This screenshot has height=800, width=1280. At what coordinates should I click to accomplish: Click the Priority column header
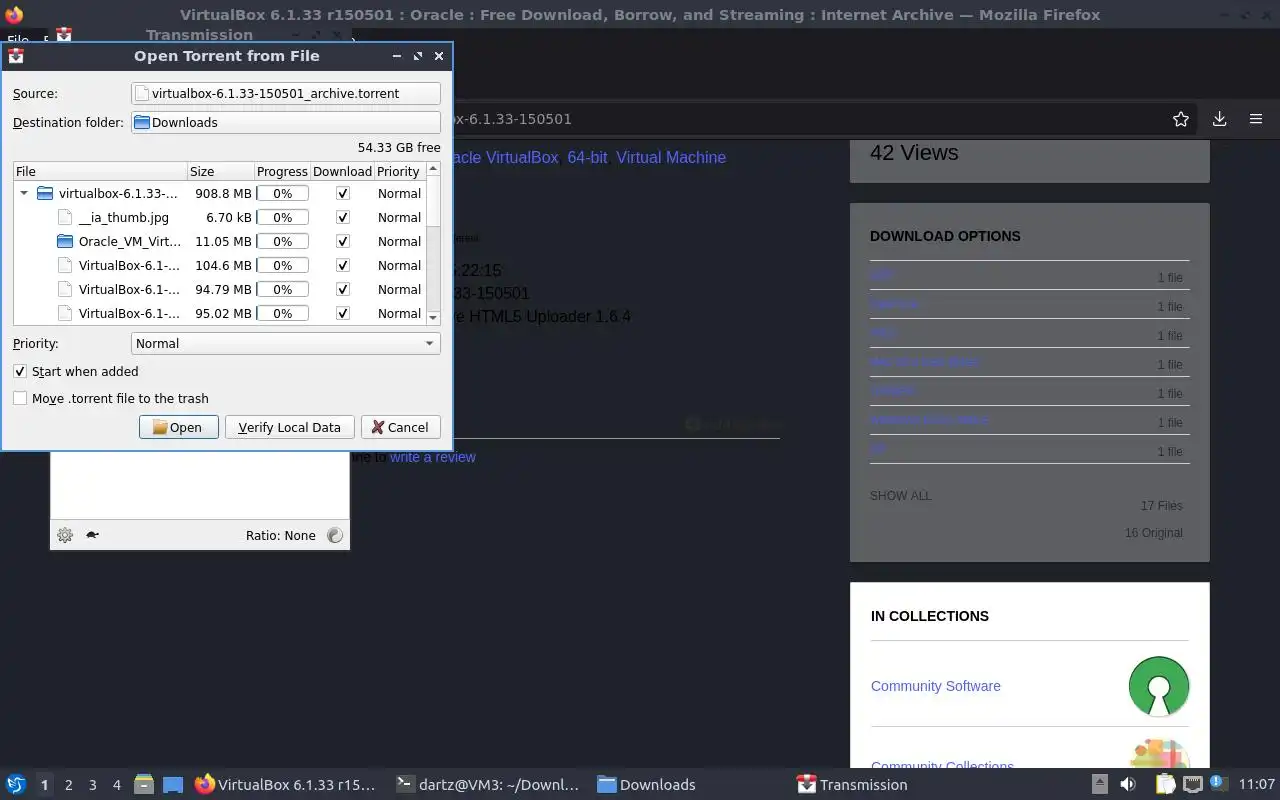pyautogui.click(x=400, y=171)
